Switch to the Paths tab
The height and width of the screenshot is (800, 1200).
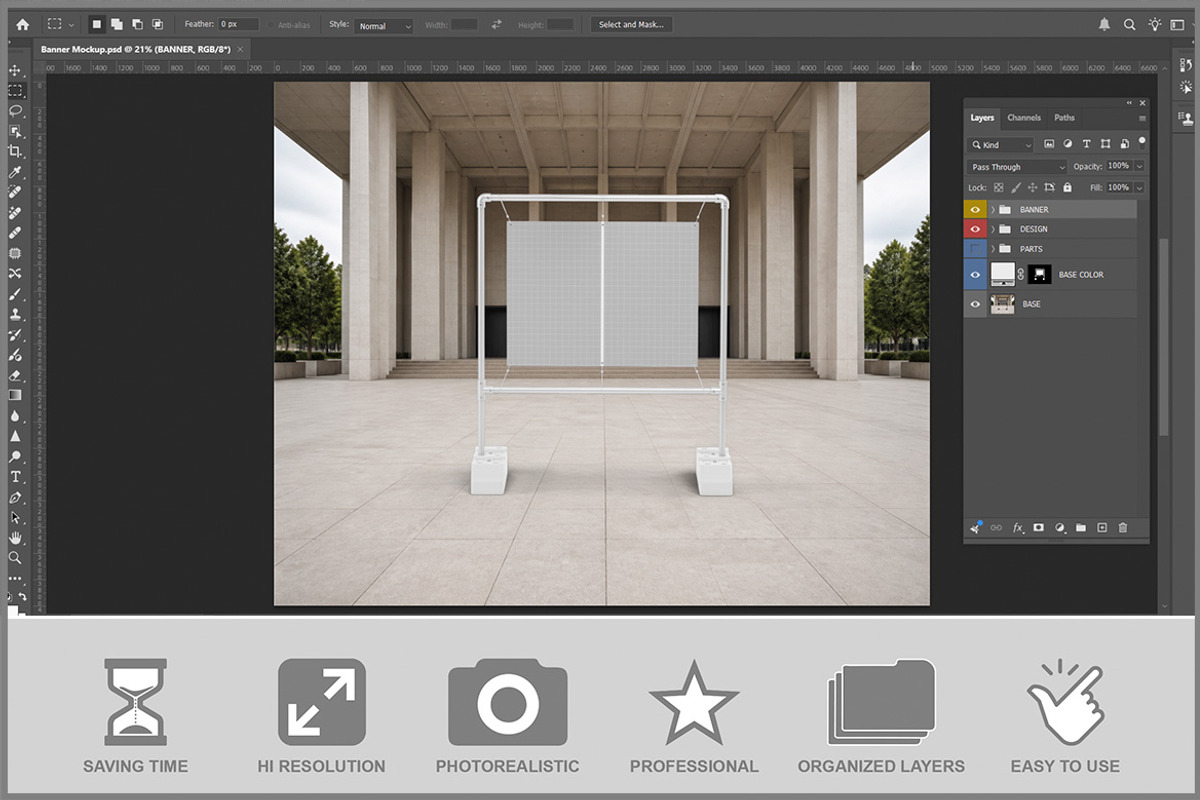coord(1065,118)
